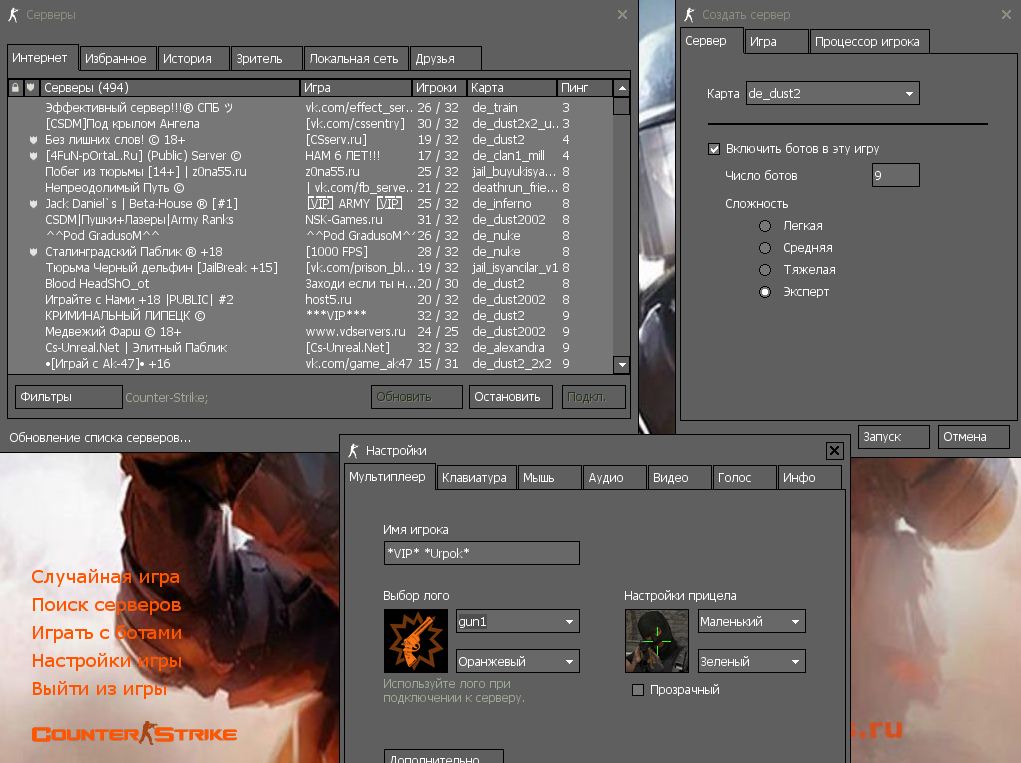1021x763 pixels.
Task: Click the 'Серверы (494)' column header
Action: [170, 87]
